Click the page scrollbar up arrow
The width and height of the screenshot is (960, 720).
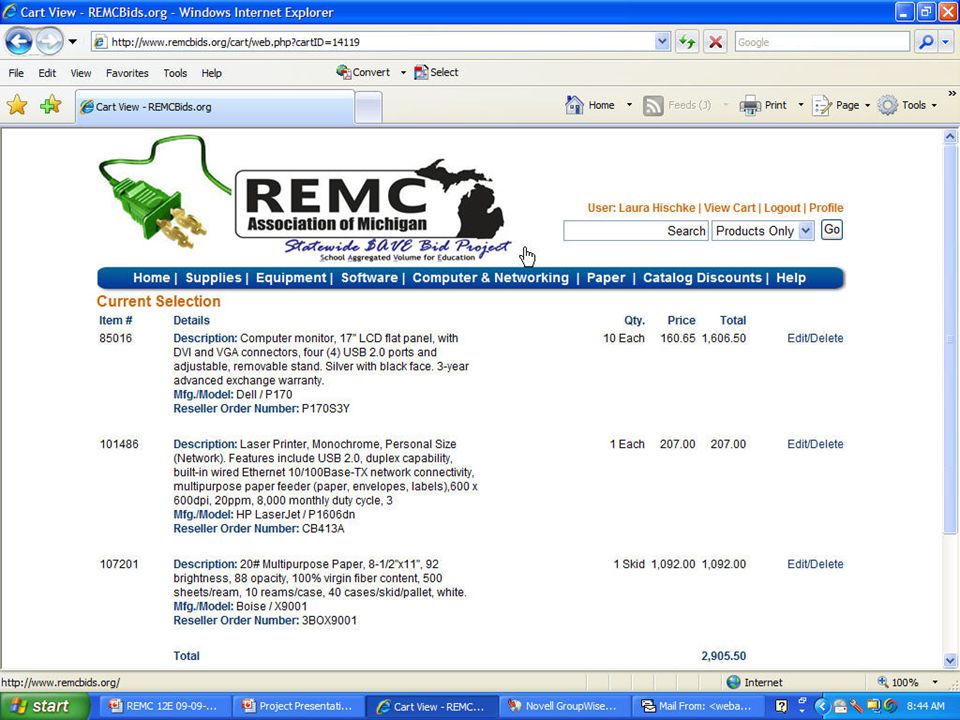coord(950,137)
